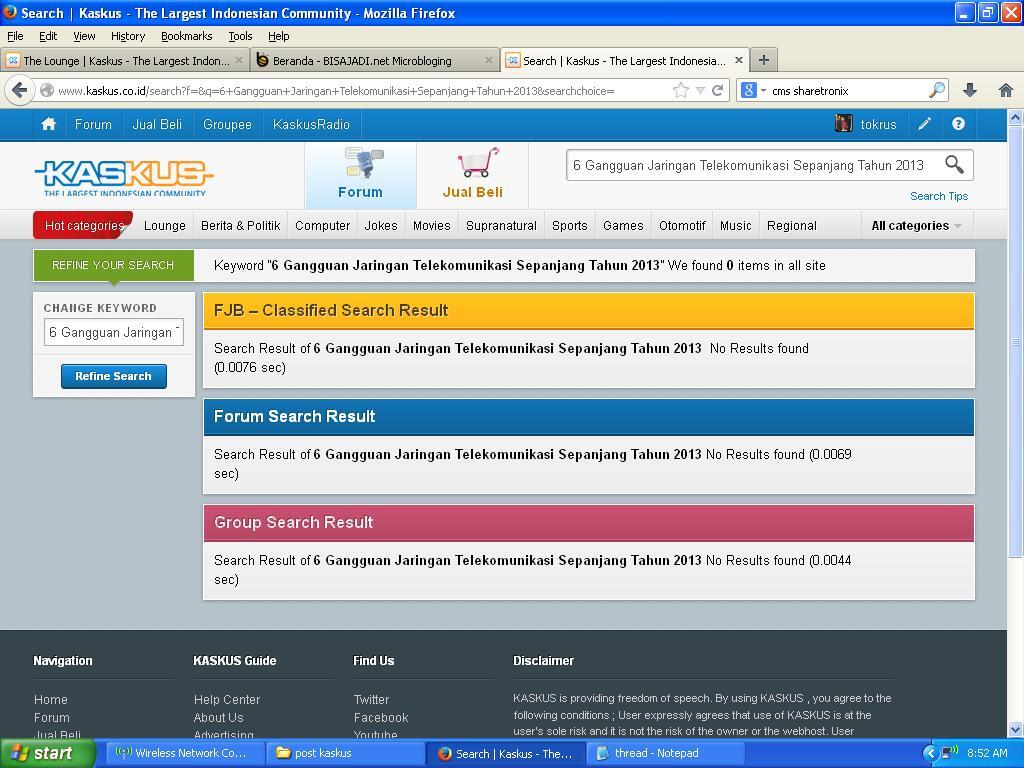
Task: Close the Lounge Kaskus tab
Action: (238, 60)
